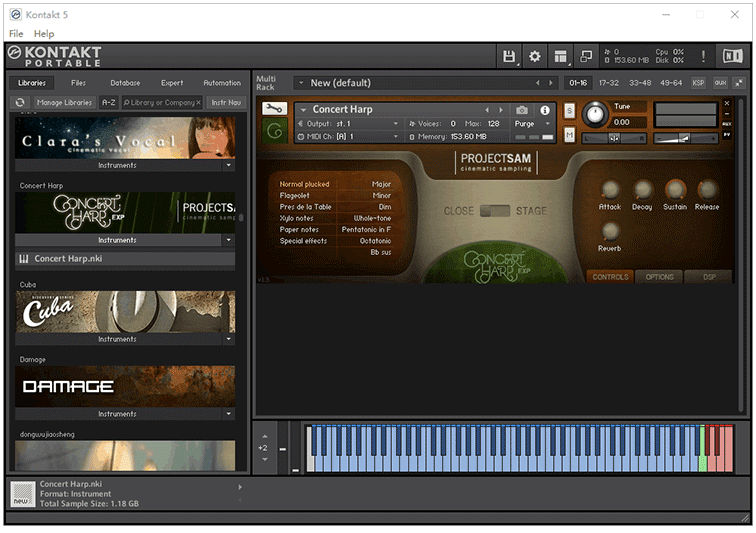The width and height of the screenshot is (756, 533).
Task: Expand Clara's Vocal Instruments dropdown arrow
Action: [x=229, y=165]
